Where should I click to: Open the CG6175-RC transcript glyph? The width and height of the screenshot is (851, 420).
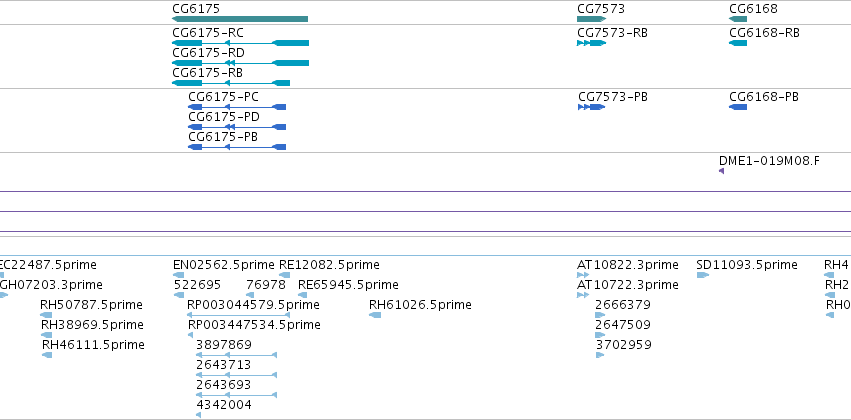[240, 43]
